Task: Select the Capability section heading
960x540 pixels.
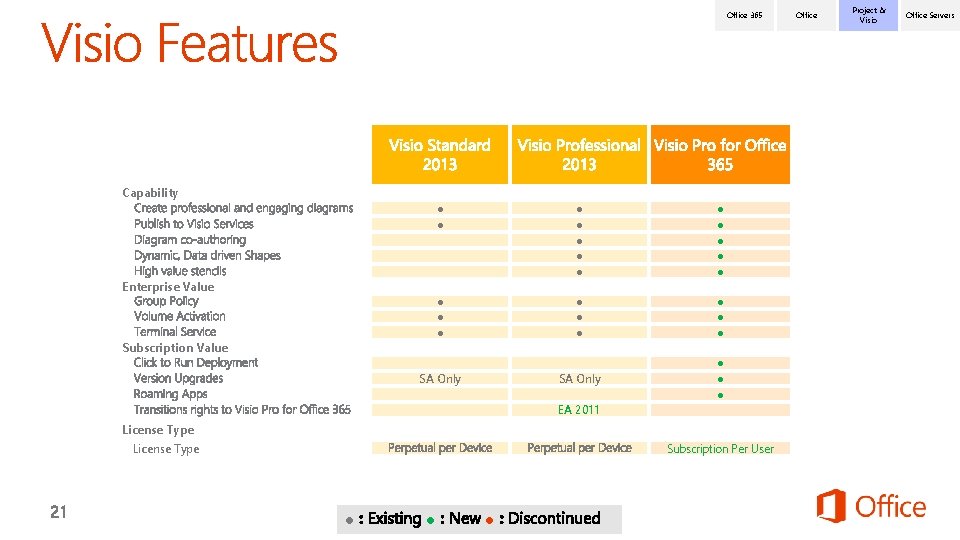Action: coord(150,193)
